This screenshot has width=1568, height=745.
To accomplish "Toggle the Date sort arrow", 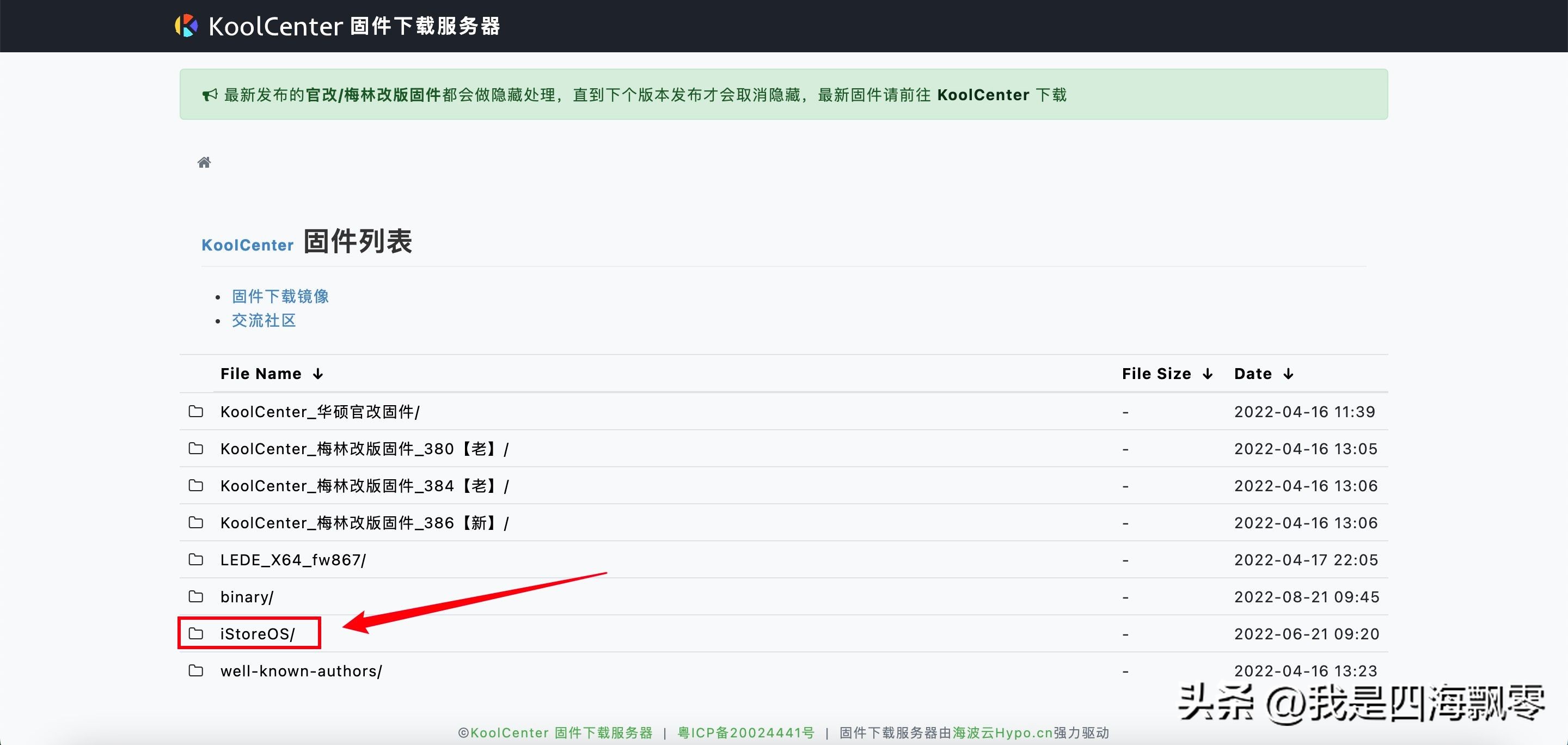I will tap(1289, 373).
